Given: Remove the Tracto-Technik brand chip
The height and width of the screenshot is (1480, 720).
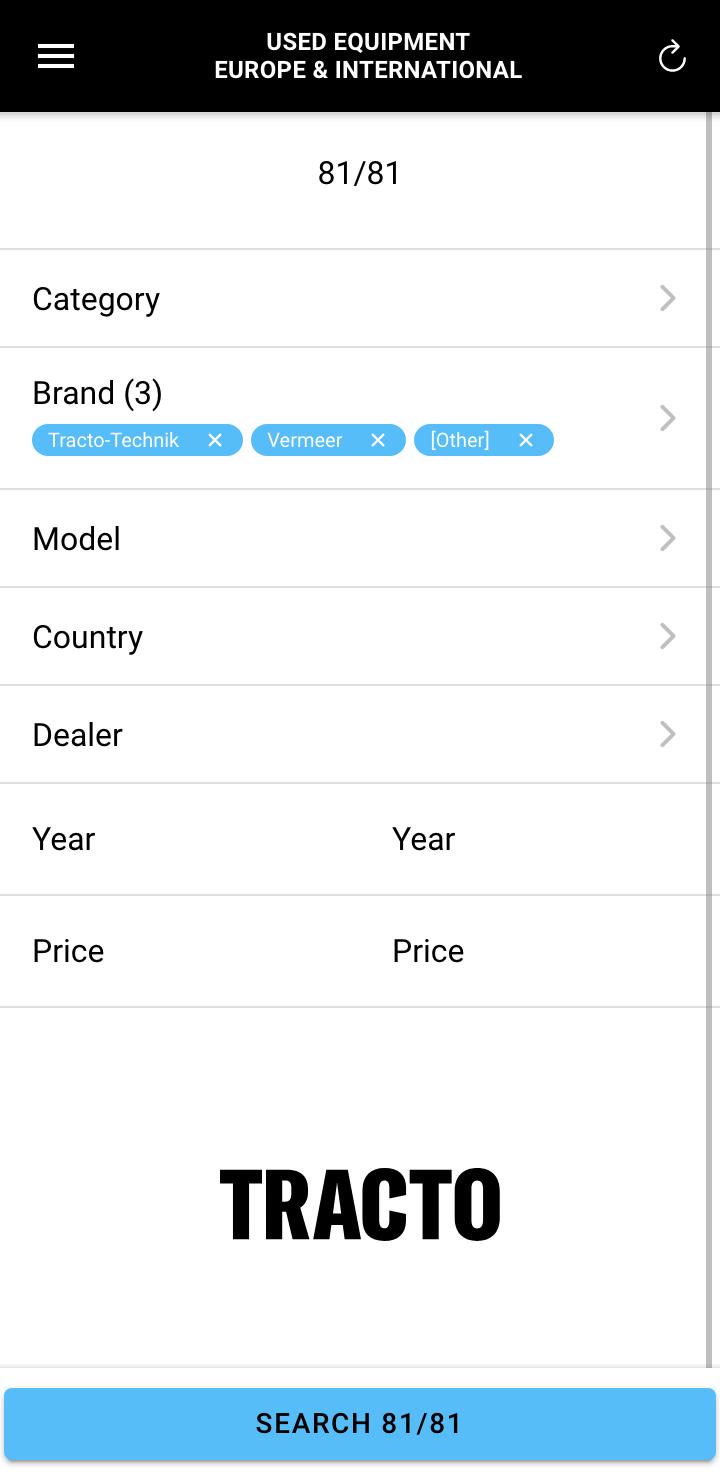Looking at the screenshot, I should click(215, 440).
